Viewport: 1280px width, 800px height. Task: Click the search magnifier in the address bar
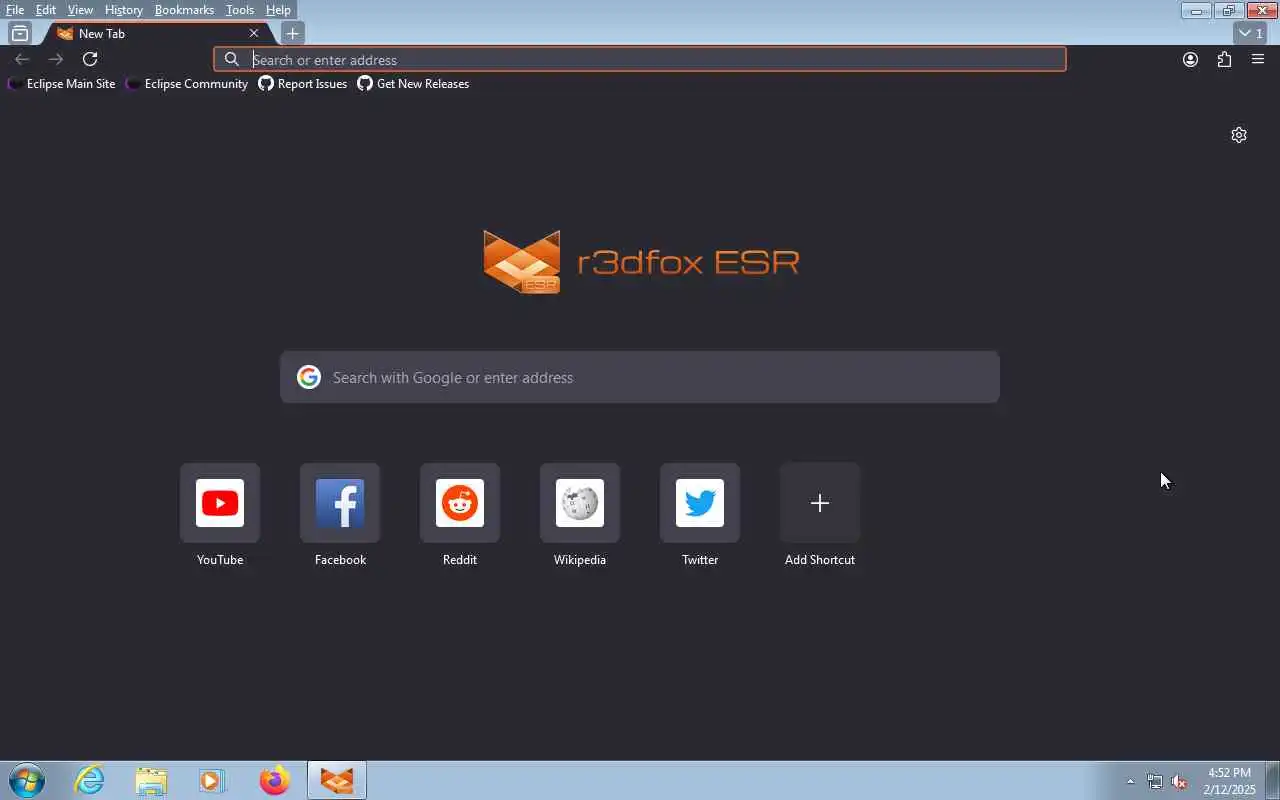(x=232, y=59)
